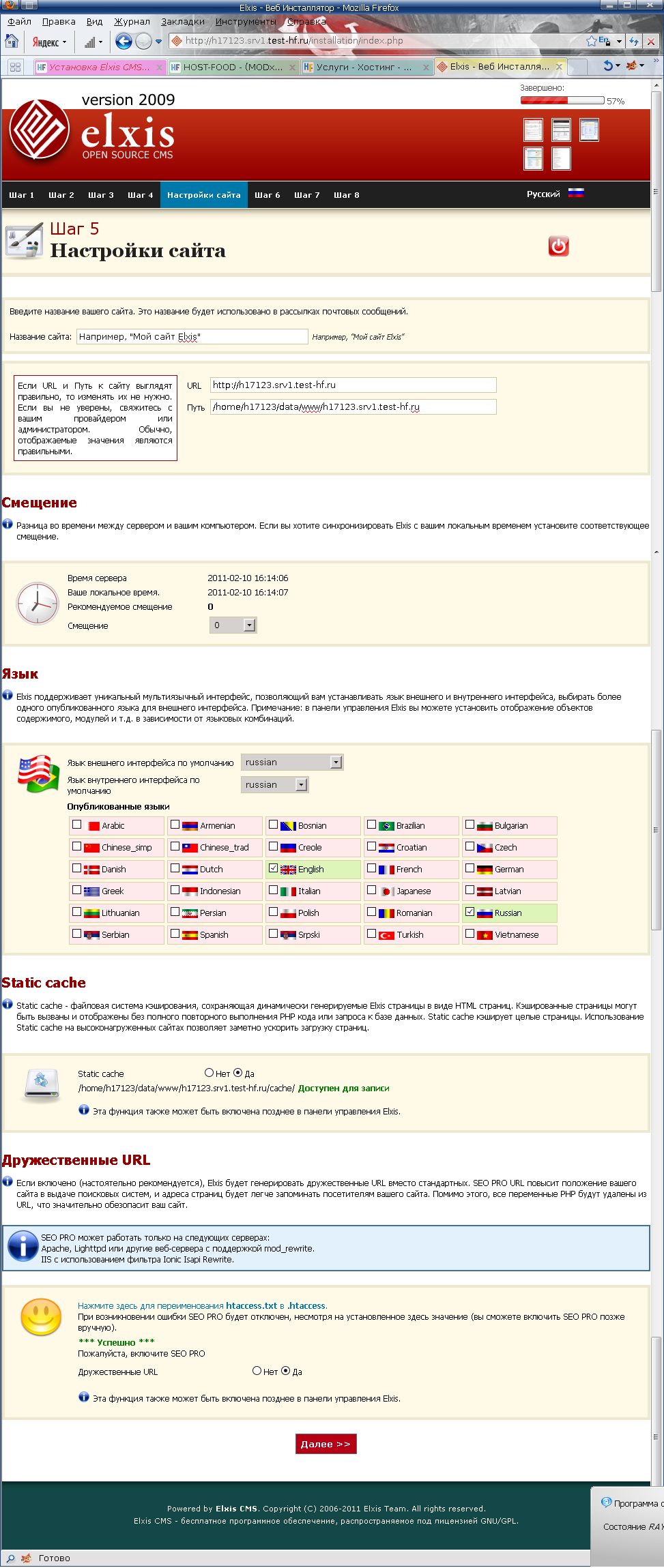
Task: Go to Шаг 1 in the step bar
Action: click(21, 195)
